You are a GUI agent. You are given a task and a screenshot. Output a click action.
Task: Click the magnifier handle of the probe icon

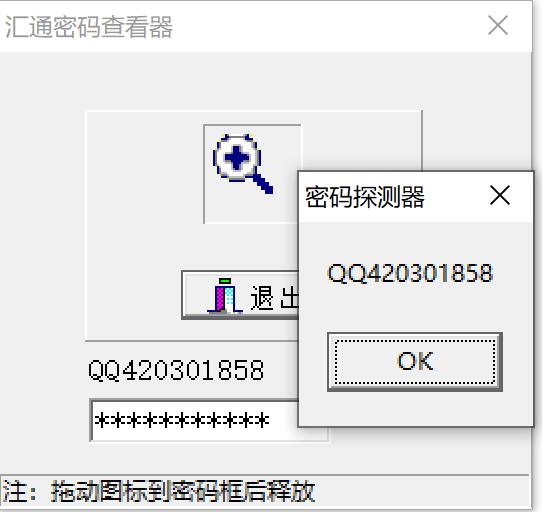pyautogui.click(x=262, y=183)
